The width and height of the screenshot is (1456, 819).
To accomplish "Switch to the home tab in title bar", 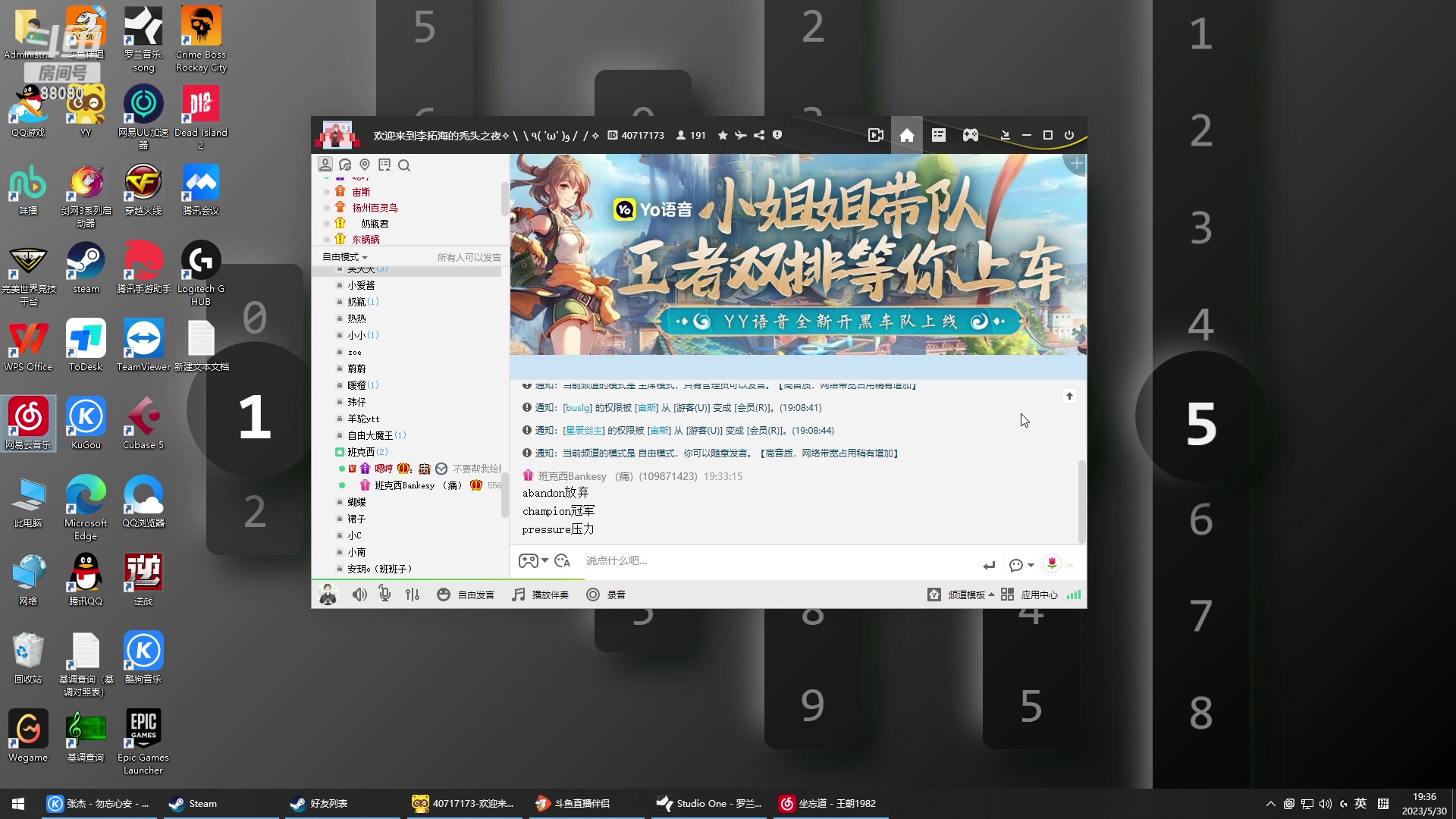I will [x=906, y=134].
